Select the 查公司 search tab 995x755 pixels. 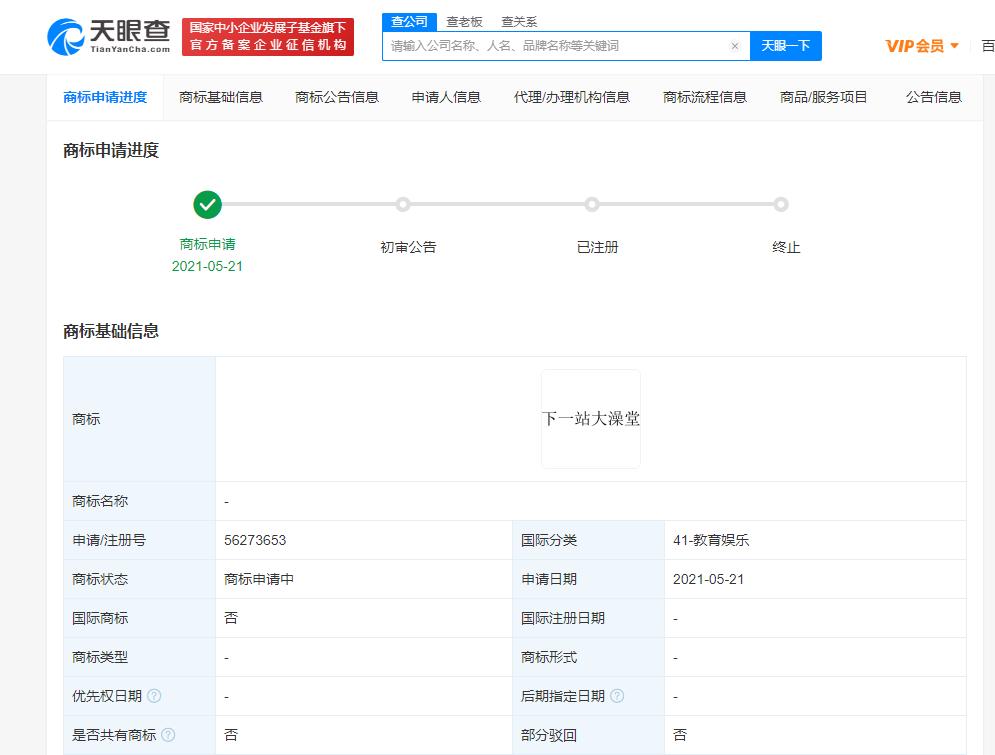click(x=410, y=21)
